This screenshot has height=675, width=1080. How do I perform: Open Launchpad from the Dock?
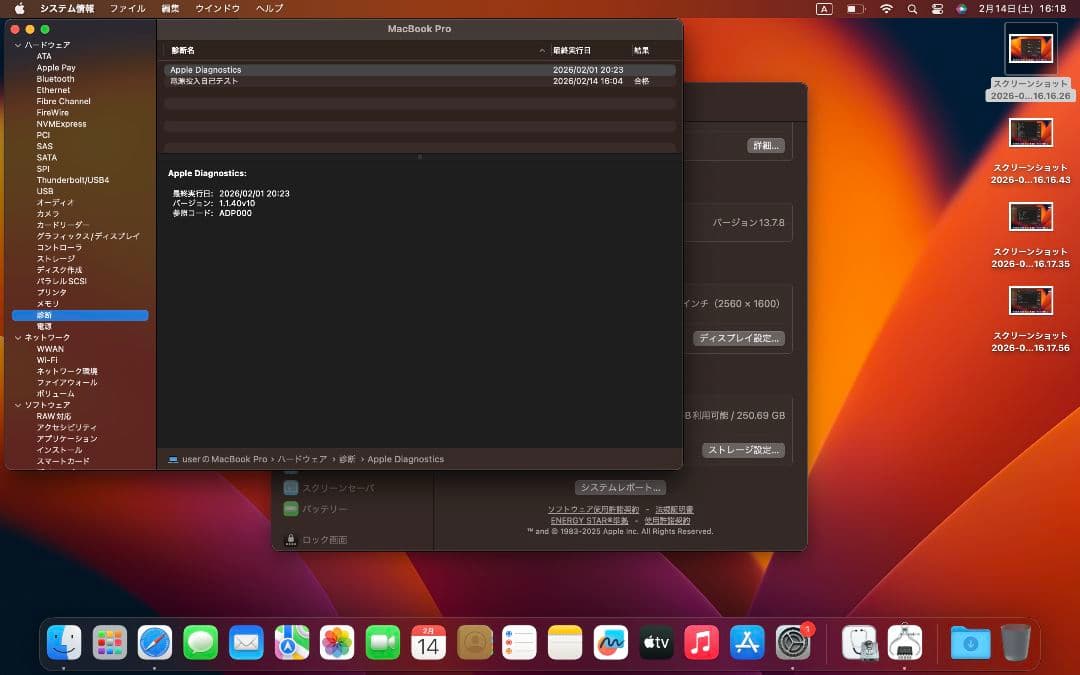point(109,643)
